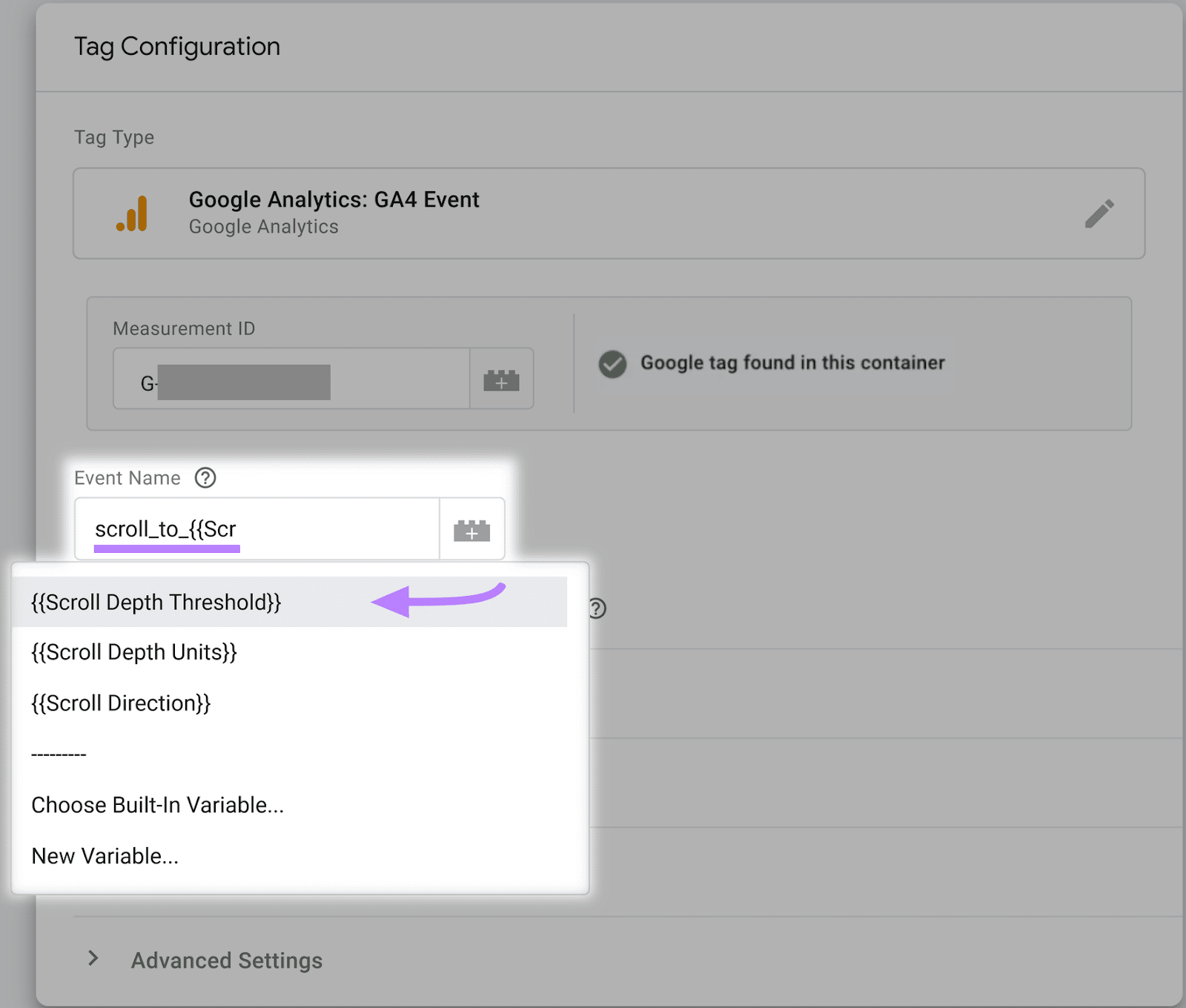Select the {{Scroll Depth Units}} variable
Image resolution: width=1186 pixels, height=1008 pixels.
pyautogui.click(x=134, y=652)
